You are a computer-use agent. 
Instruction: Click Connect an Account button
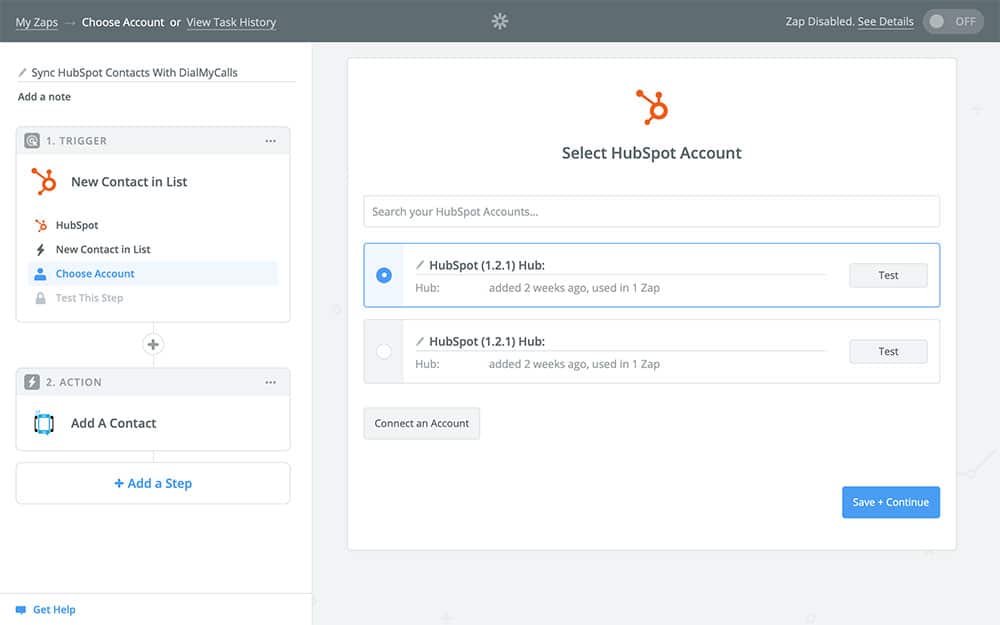pos(421,423)
